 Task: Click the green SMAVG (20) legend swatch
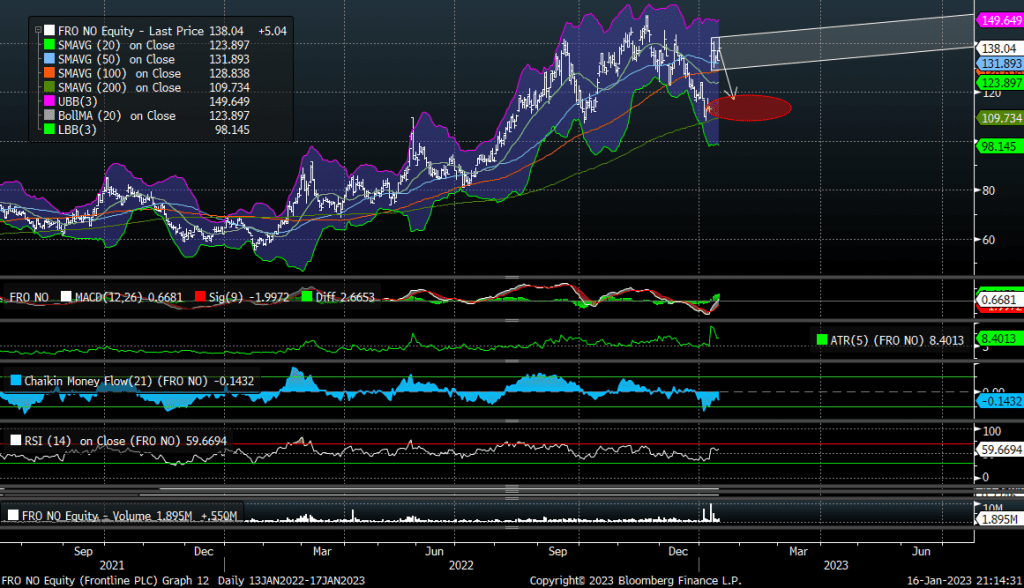pos(49,45)
